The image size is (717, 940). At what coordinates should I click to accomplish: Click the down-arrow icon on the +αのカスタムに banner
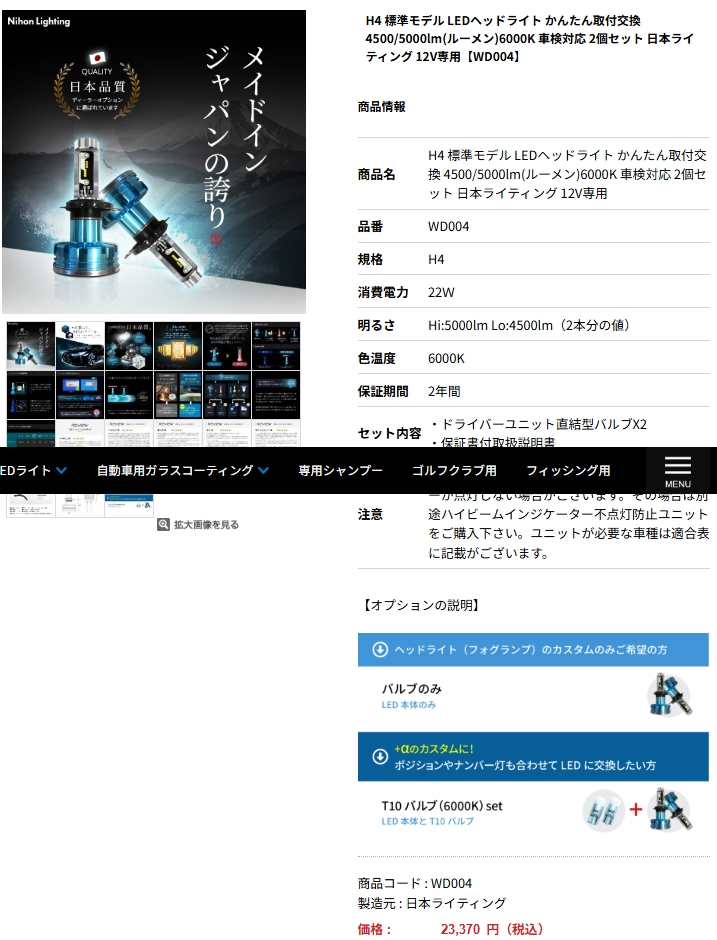380,756
